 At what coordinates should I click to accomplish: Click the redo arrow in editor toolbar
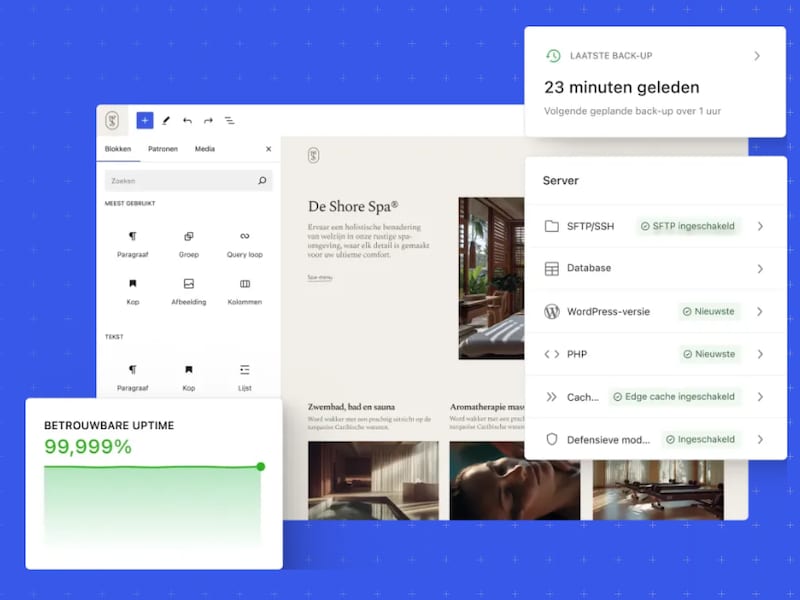tap(208, 121)
